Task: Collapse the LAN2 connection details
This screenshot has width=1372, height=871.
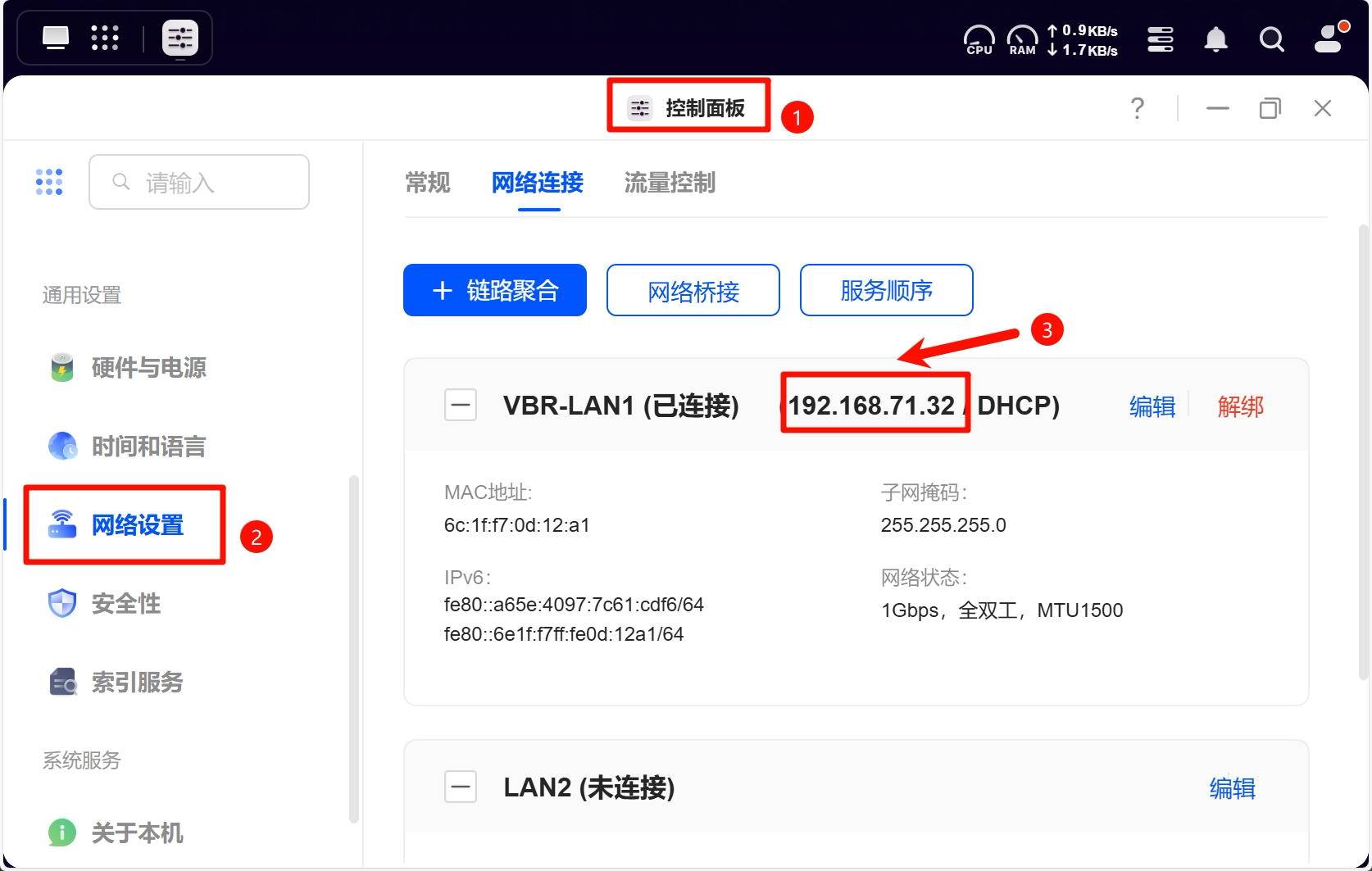Action: [461, 787]
